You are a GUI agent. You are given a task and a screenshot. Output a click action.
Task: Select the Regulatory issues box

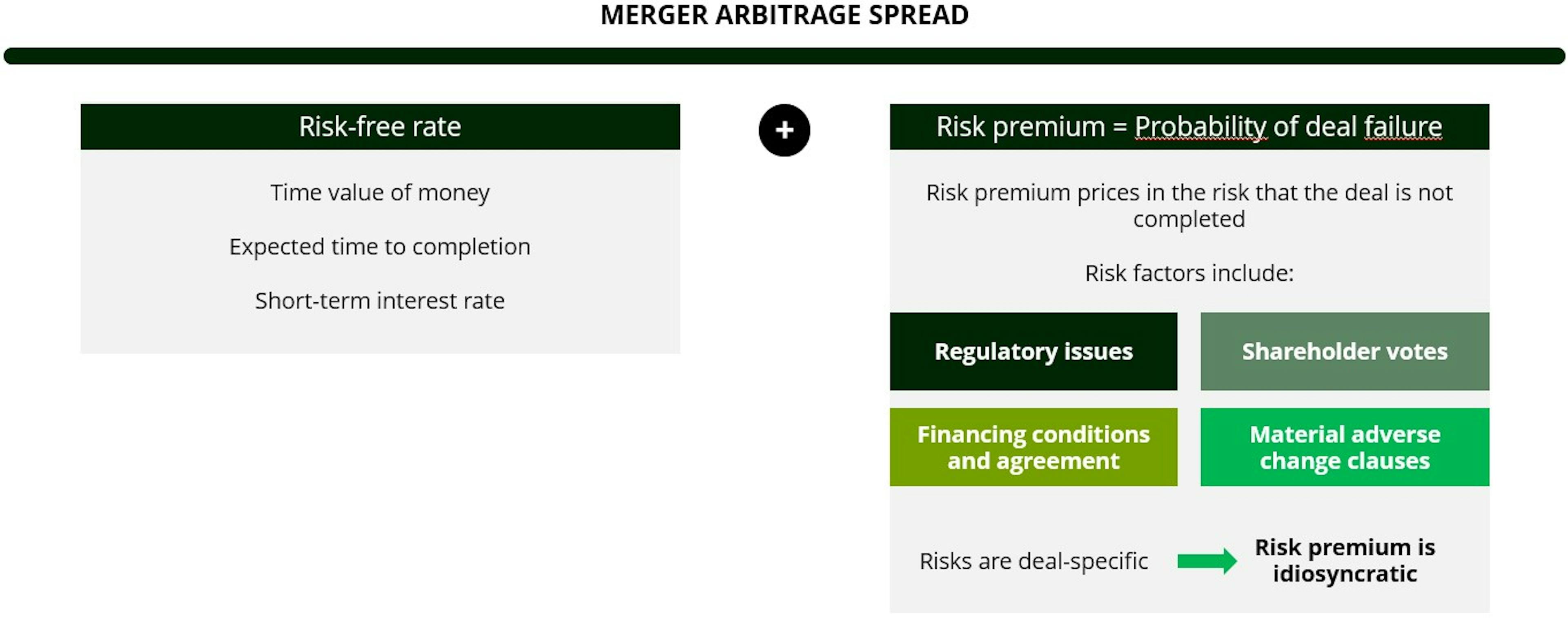[1033, 351]
